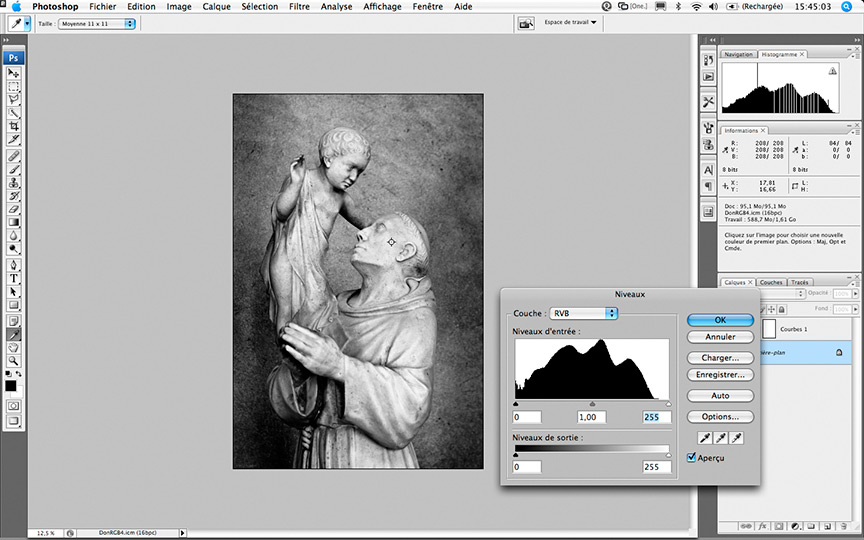
Task: Open the Couche RVB channel dropdown
Action: pyautogui.click(x=584, y=313)
